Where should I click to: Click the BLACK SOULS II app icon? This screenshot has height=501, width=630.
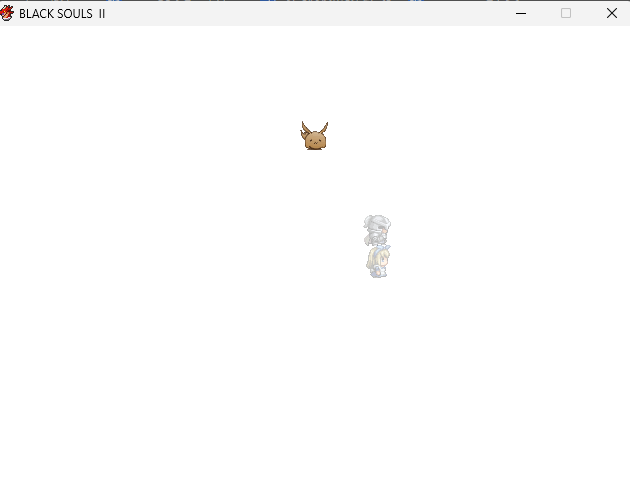tap(7, 13)
